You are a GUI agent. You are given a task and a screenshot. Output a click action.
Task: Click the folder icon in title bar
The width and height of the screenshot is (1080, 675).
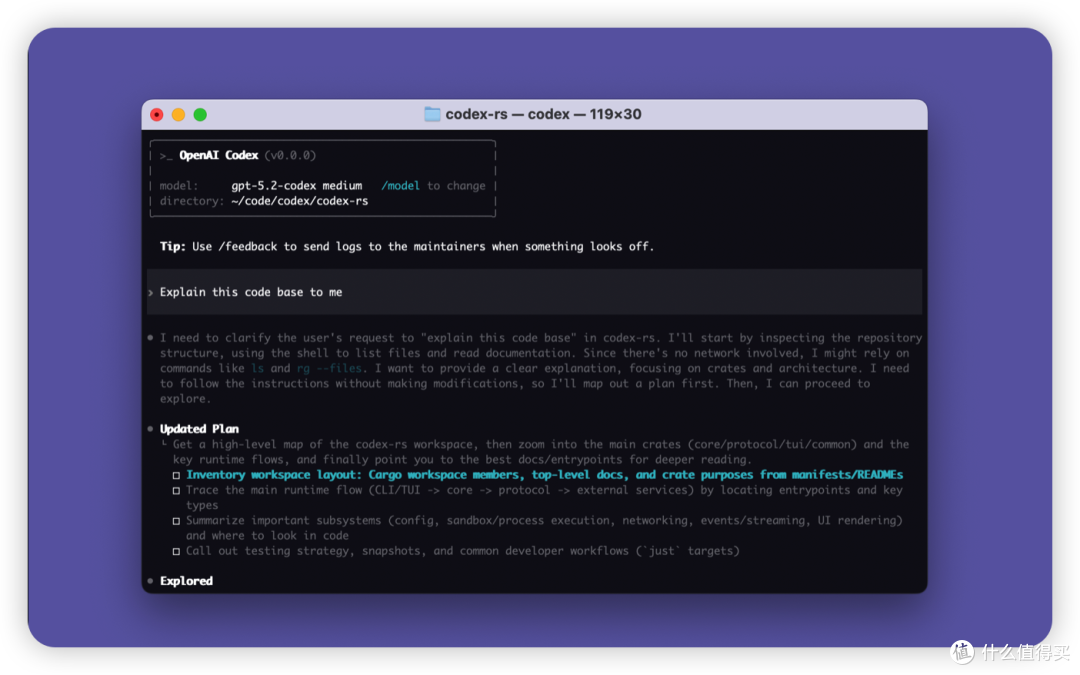tap(432, 114)
